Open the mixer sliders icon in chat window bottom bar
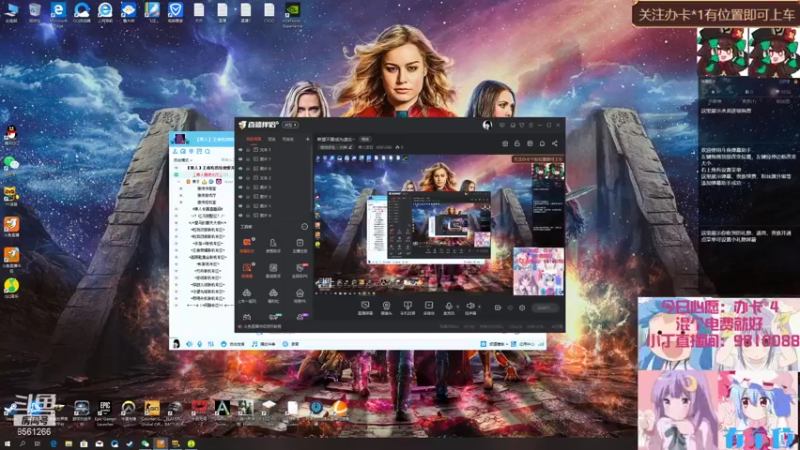The image size is (800, 450). 211,344
